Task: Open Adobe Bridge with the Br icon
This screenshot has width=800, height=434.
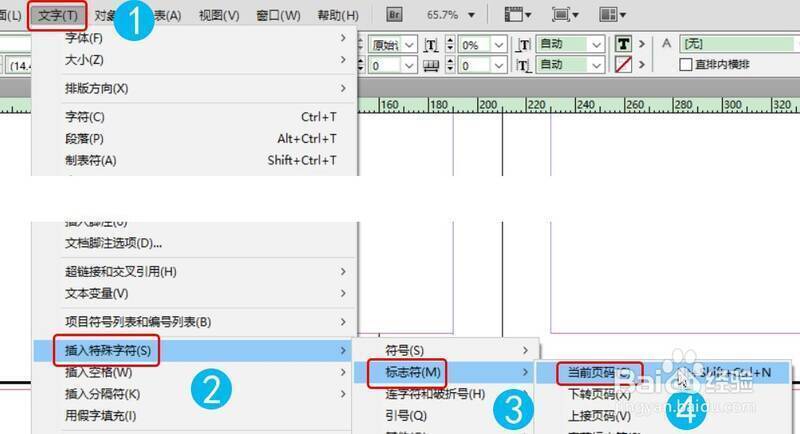Action: [x=394, y=14]
